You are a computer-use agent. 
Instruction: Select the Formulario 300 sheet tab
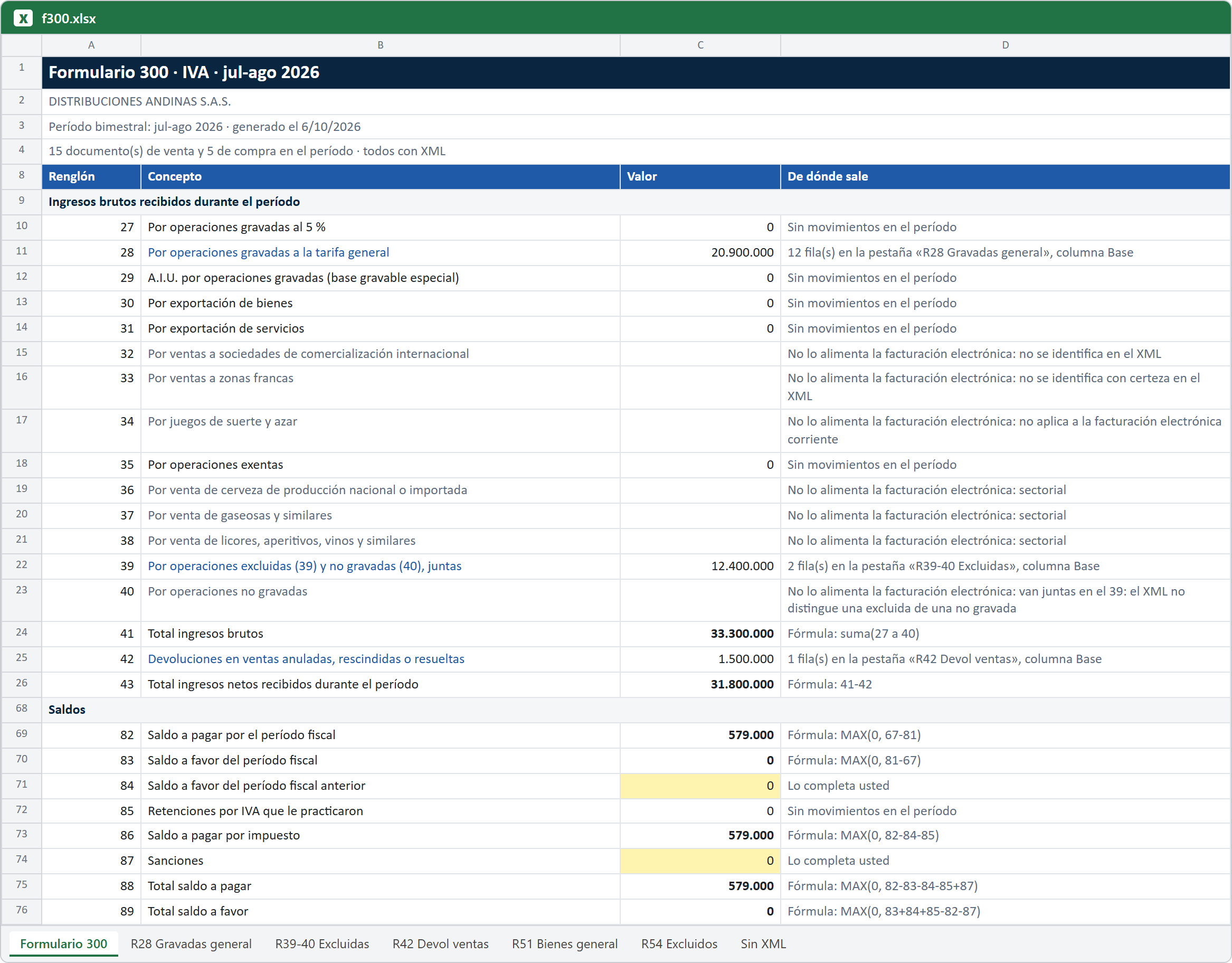[64, 943]
